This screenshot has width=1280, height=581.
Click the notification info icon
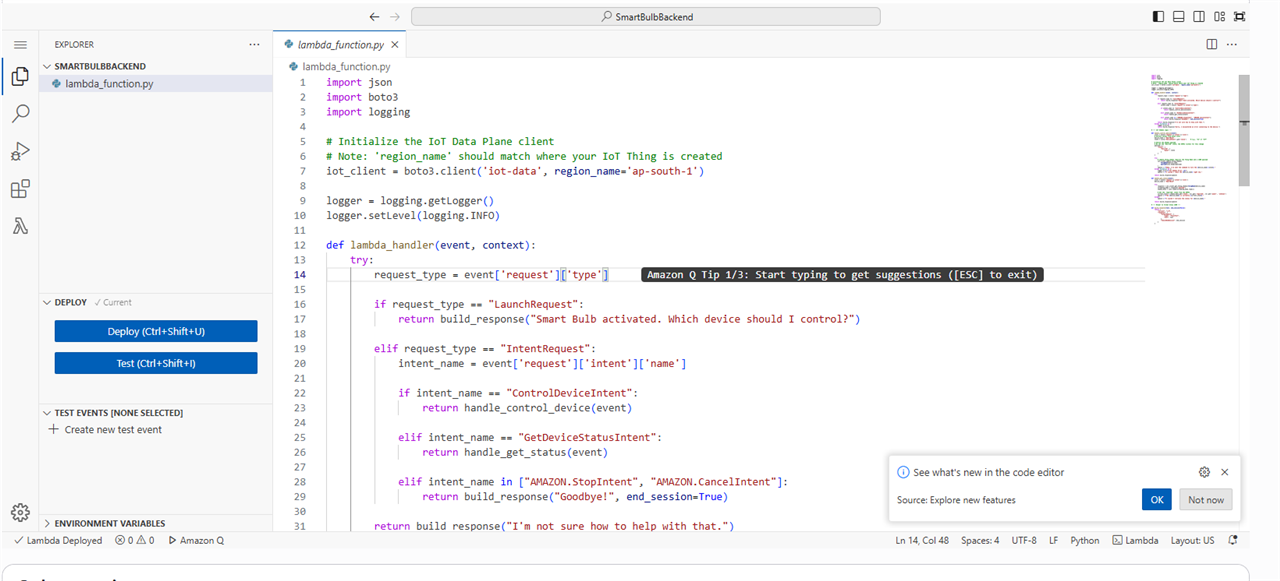[x=903, y=472]
